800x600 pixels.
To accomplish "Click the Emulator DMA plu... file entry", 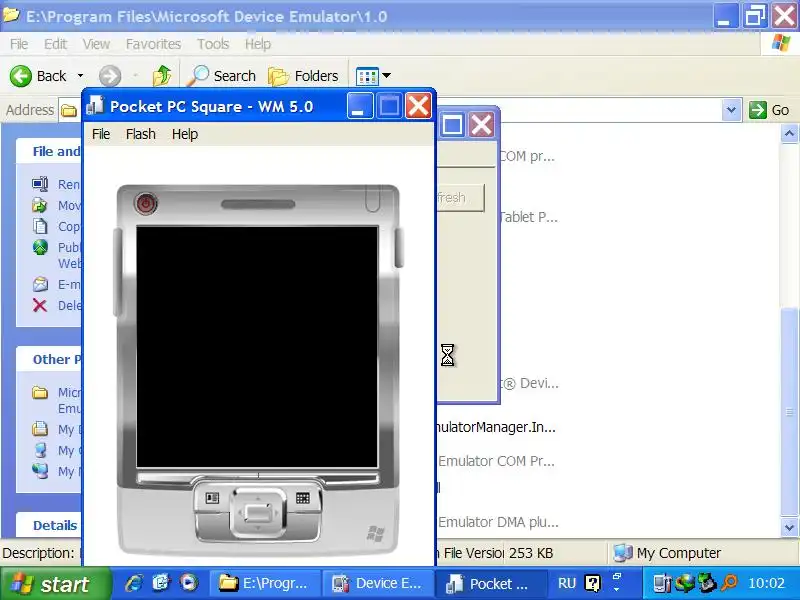I will click(498, 522).
